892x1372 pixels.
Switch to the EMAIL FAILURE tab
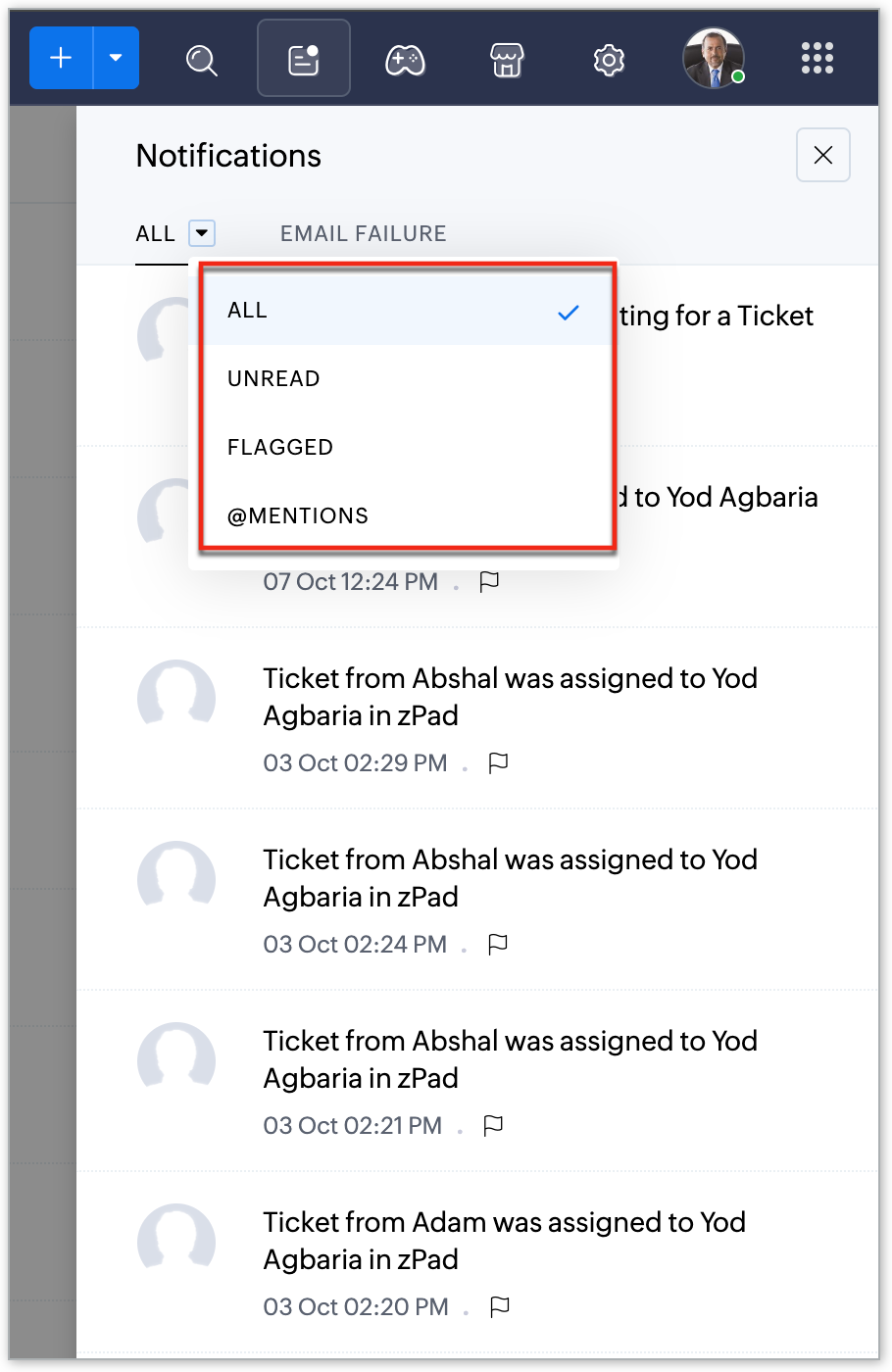click(363, 233)
